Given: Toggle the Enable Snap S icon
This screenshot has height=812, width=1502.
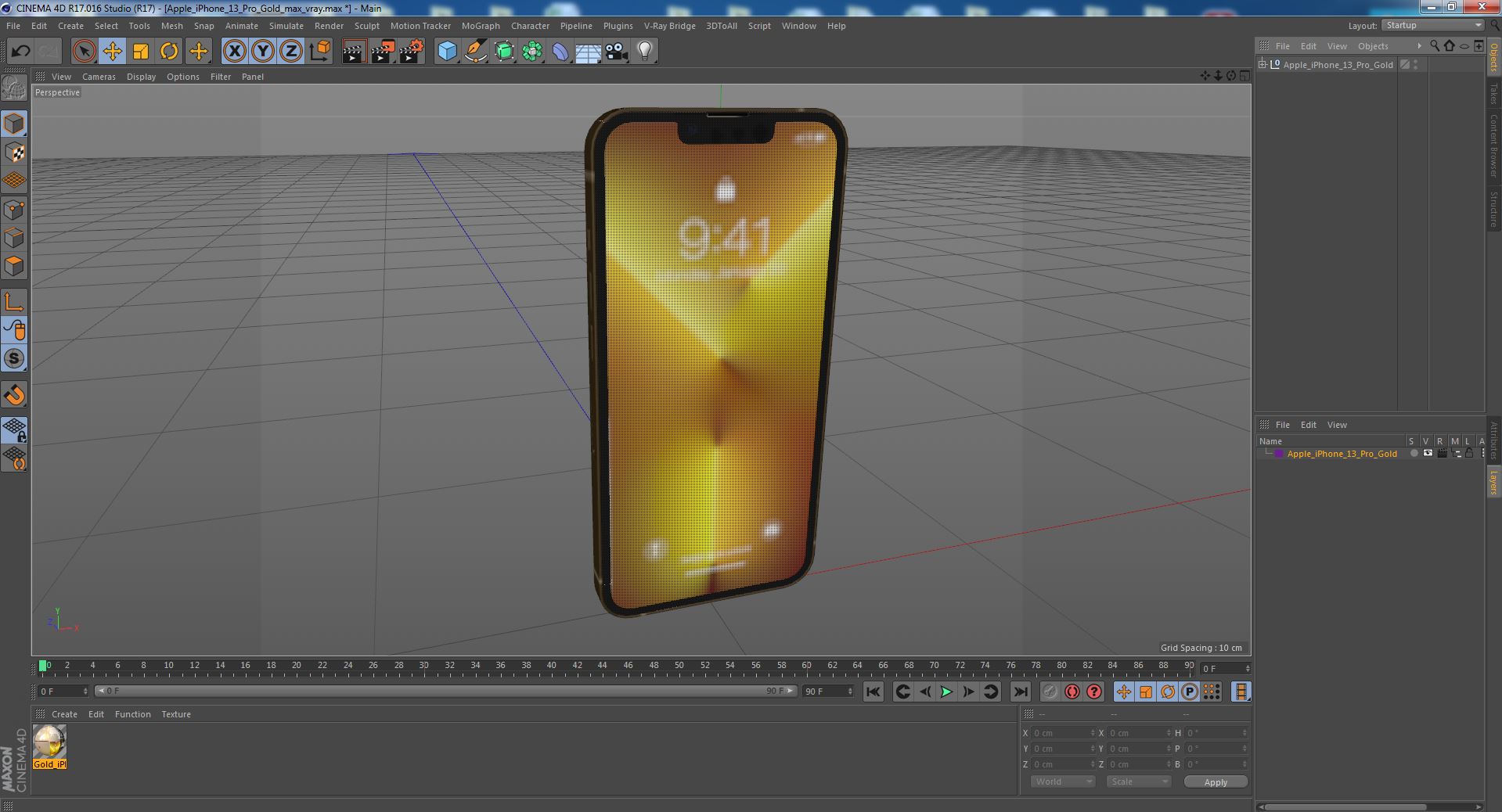Looking at the screenshot, I should pos(14,358).
